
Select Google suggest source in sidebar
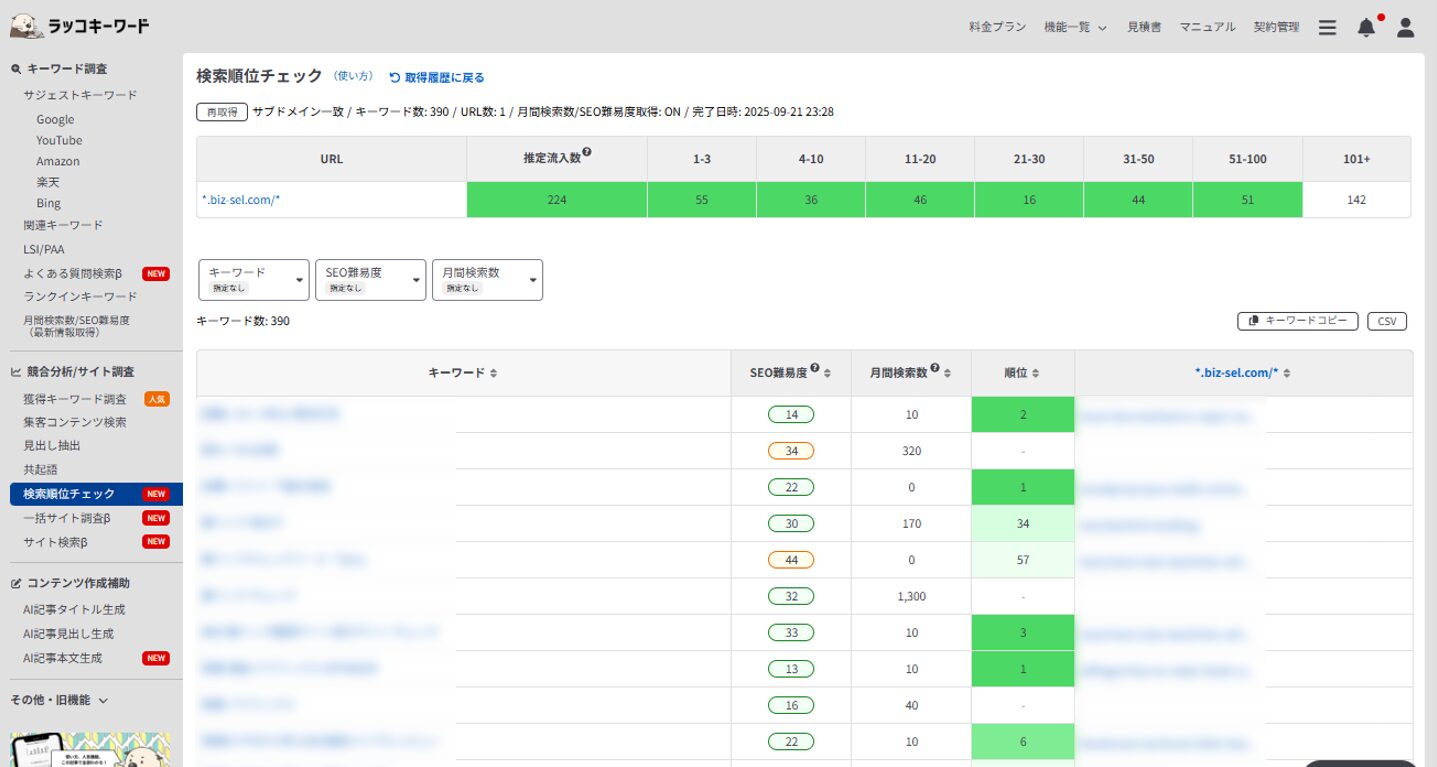tap(55, 119)
